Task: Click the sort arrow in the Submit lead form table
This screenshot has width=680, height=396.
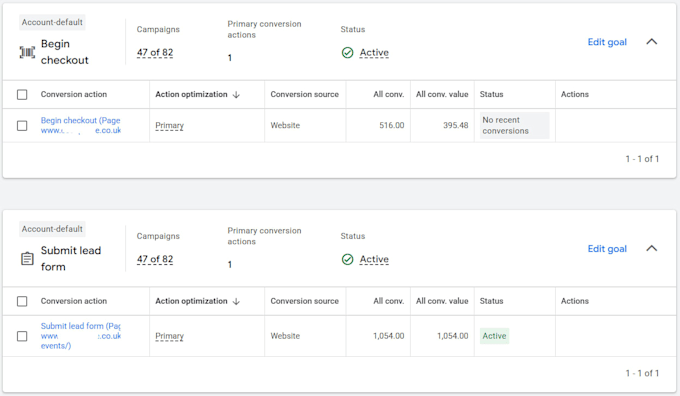Action: coord(236,301)
